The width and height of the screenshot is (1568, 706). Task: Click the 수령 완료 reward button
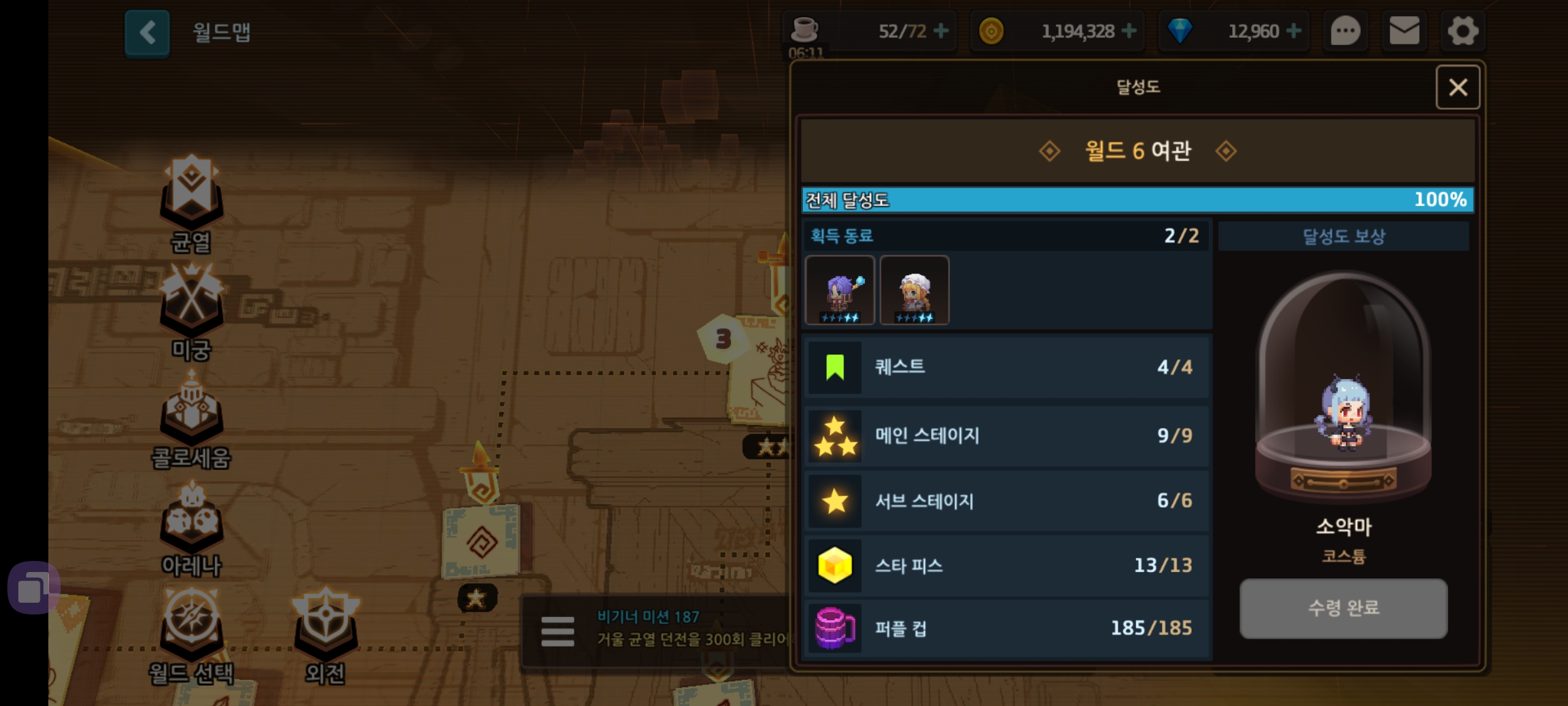(1343, 608)
